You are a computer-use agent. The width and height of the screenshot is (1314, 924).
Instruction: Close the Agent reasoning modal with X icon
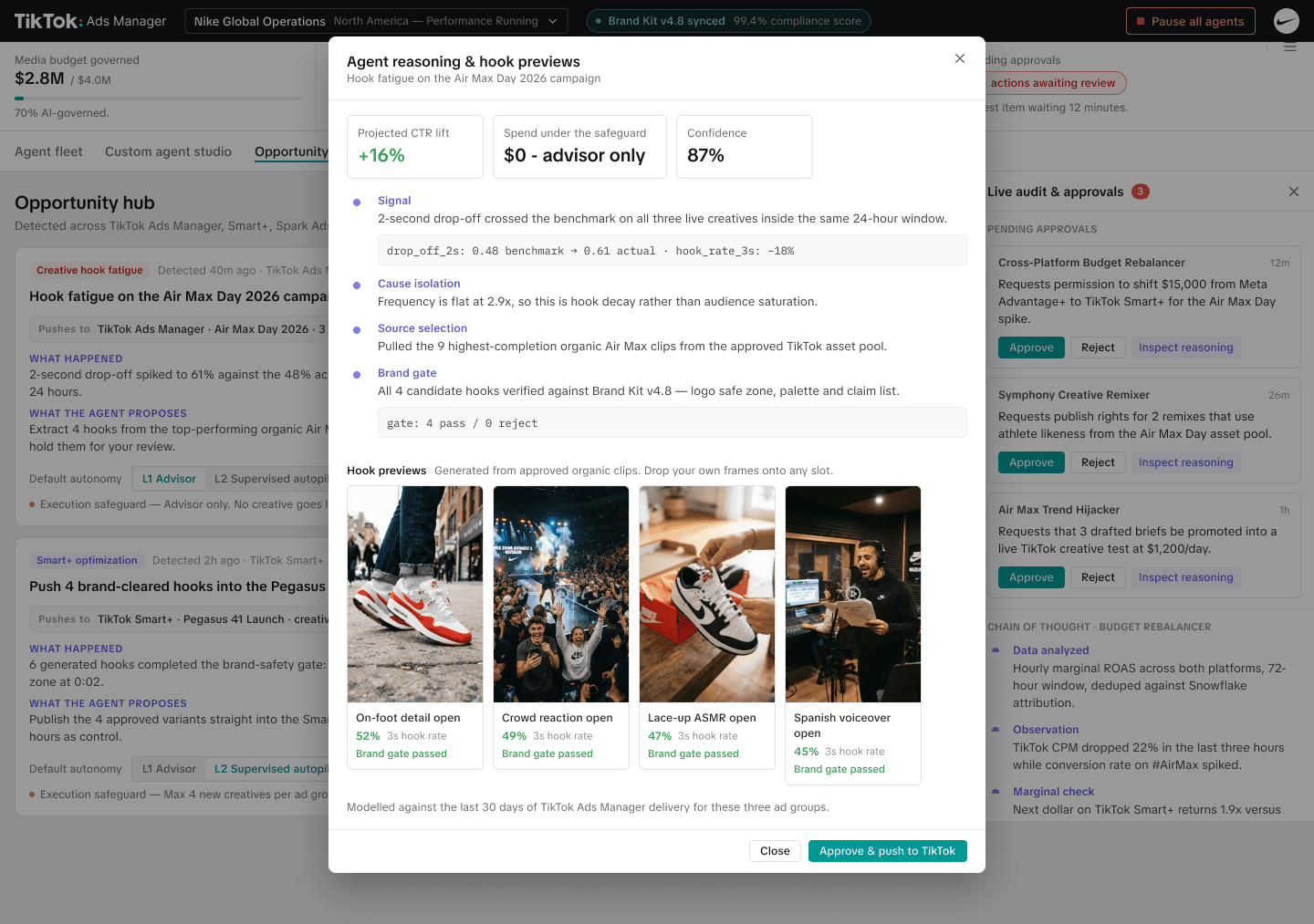click(x=959, y=58)
